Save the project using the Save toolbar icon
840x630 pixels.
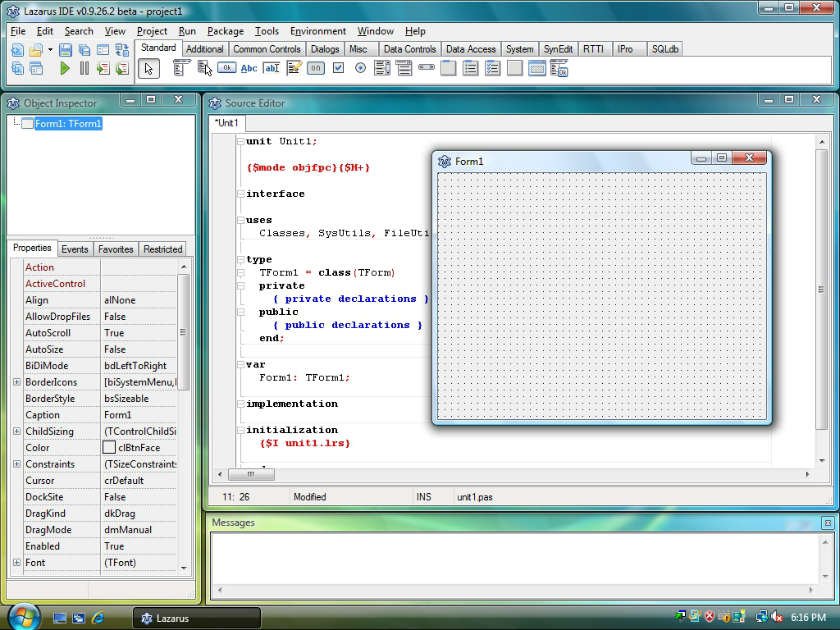coord(67,48)
